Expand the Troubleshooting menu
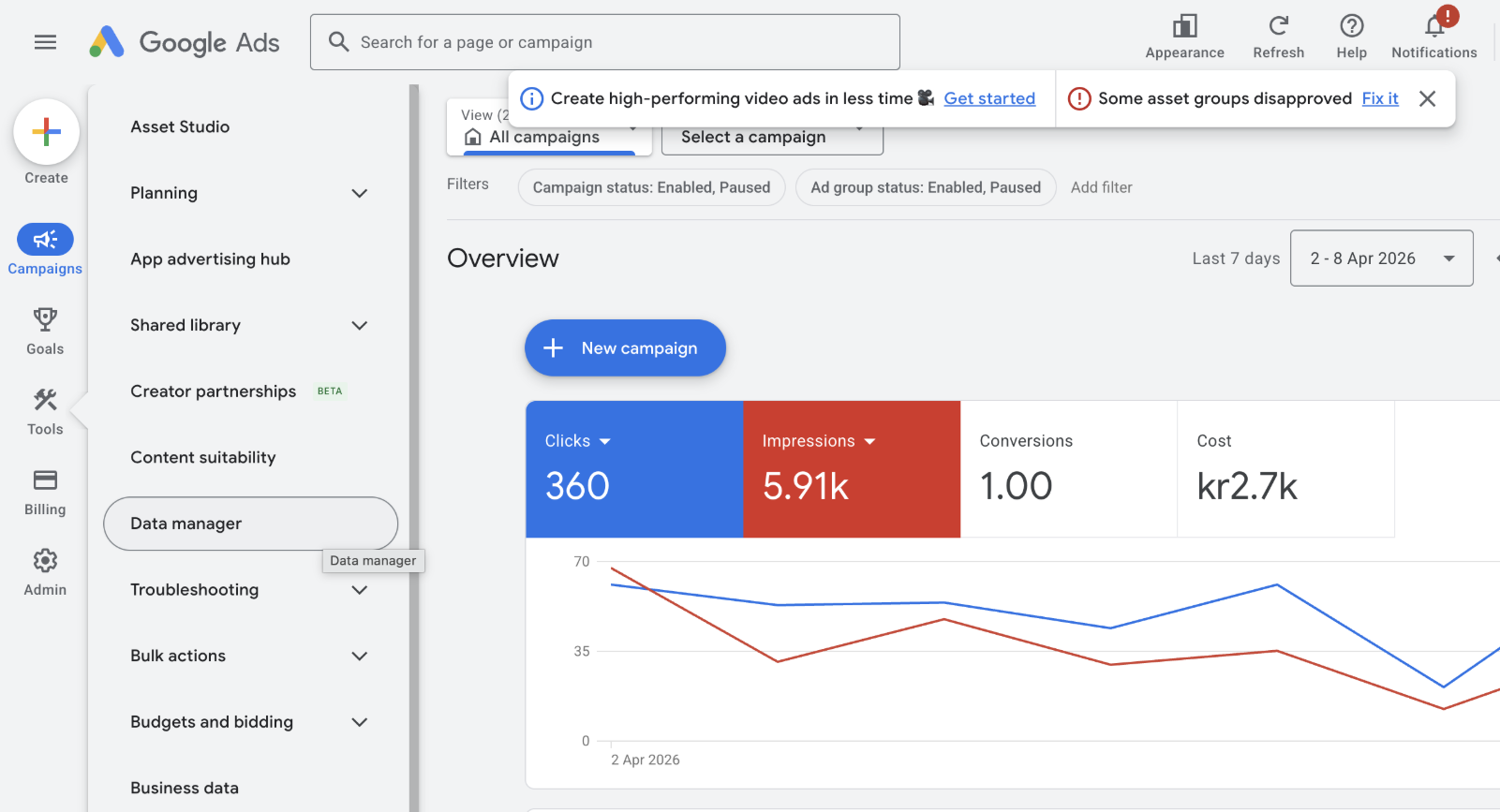Viewport: 1500px width, 812px height. pyautogui.click(x=359, y=590)
